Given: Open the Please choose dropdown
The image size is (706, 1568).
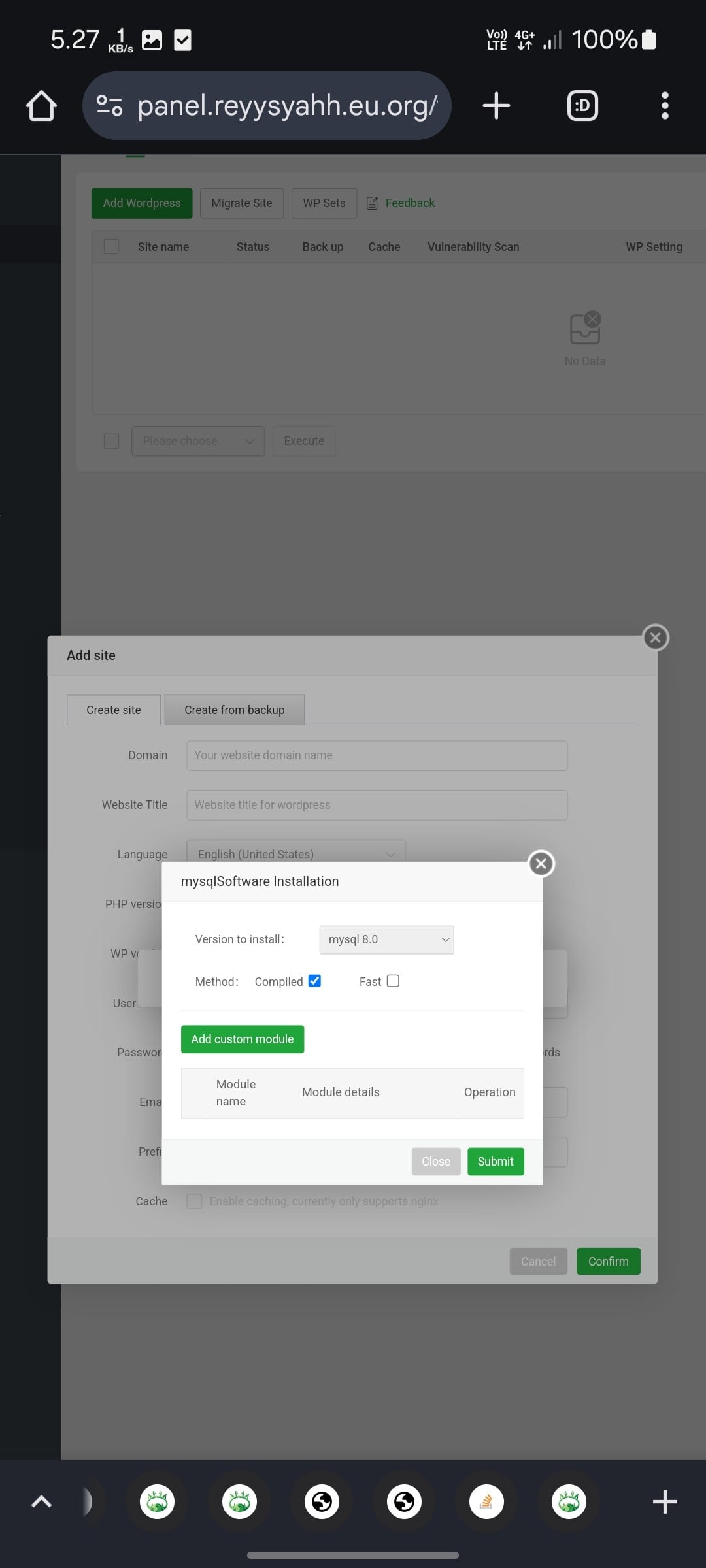Looking at the screenshot, I should (197, 441).
